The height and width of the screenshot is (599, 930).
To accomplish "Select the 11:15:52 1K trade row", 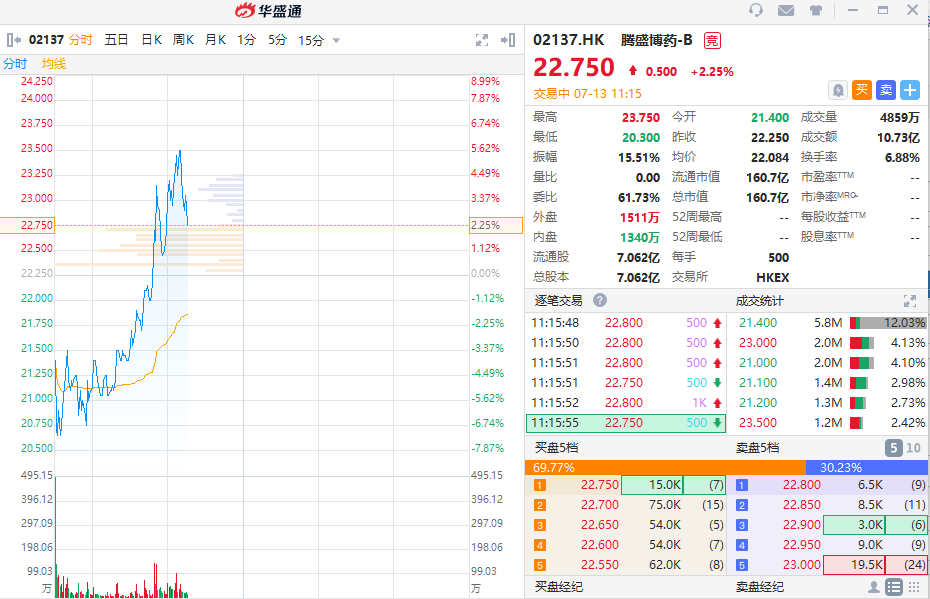I will point(626,403).
